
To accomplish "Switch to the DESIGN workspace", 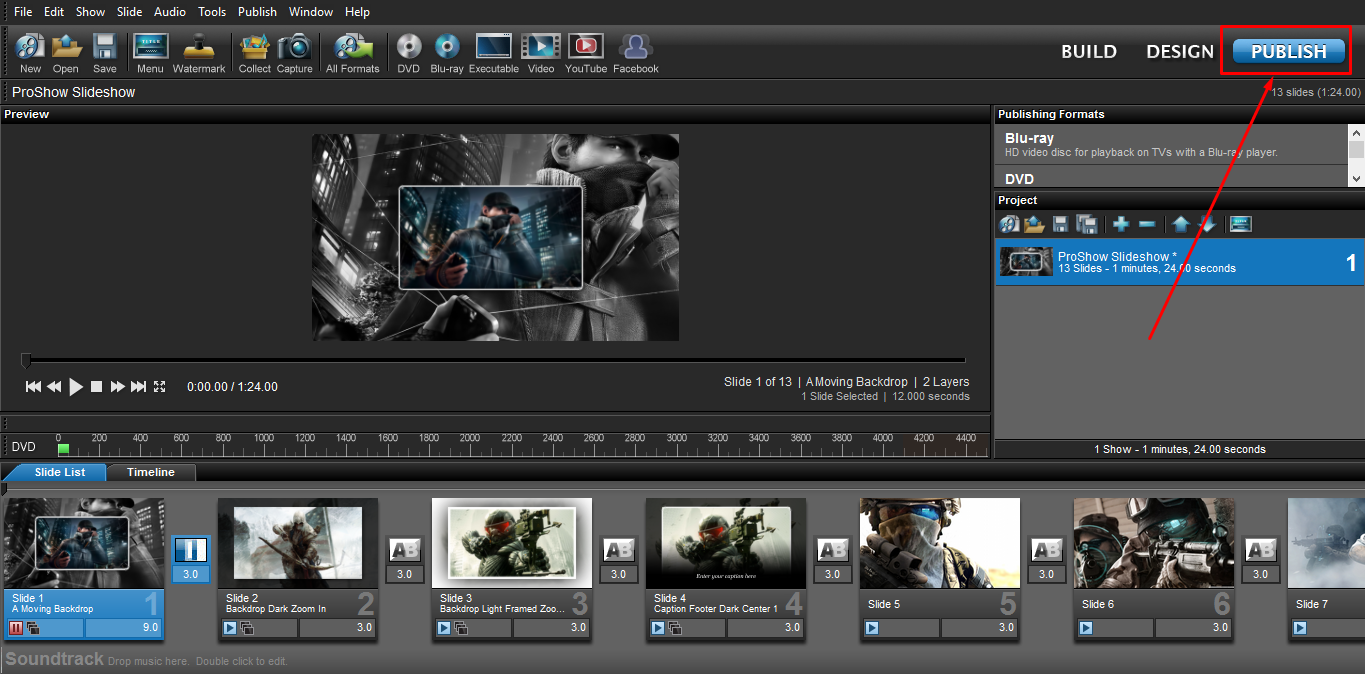I will coord(1180,52).
